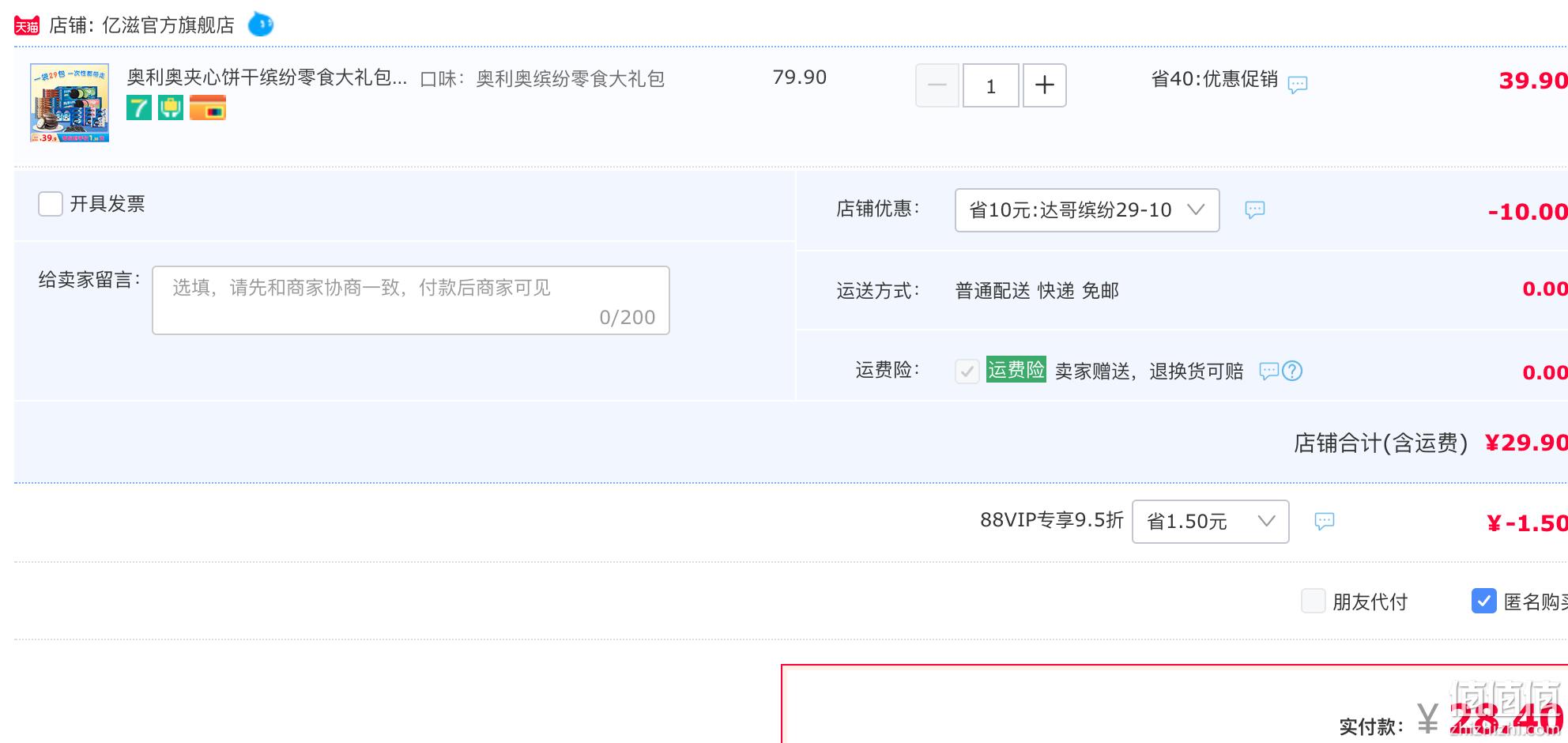Click the 给卖家留言 message text box
The image size is (1568, 743).
coord(411,300)
